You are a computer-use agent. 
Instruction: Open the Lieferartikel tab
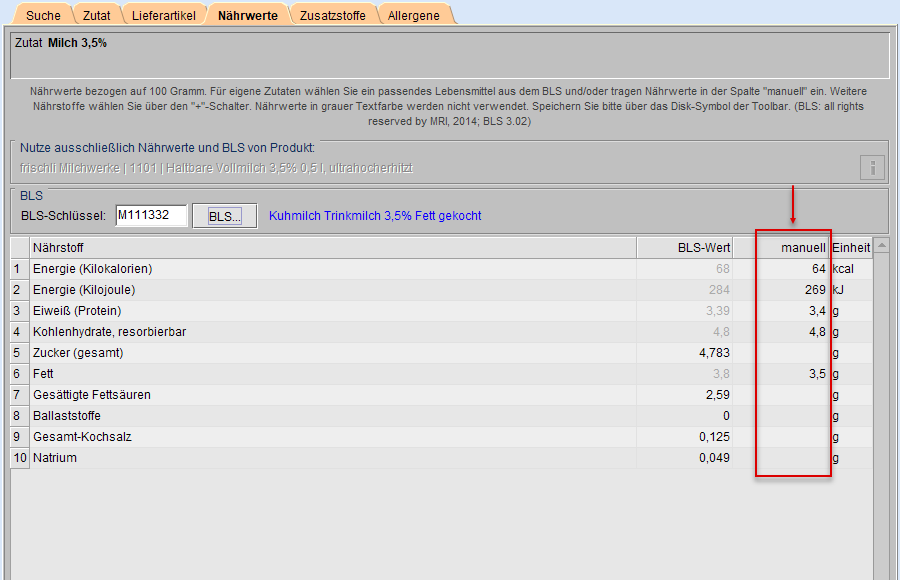pyautogui.click(x=164, y=16)
